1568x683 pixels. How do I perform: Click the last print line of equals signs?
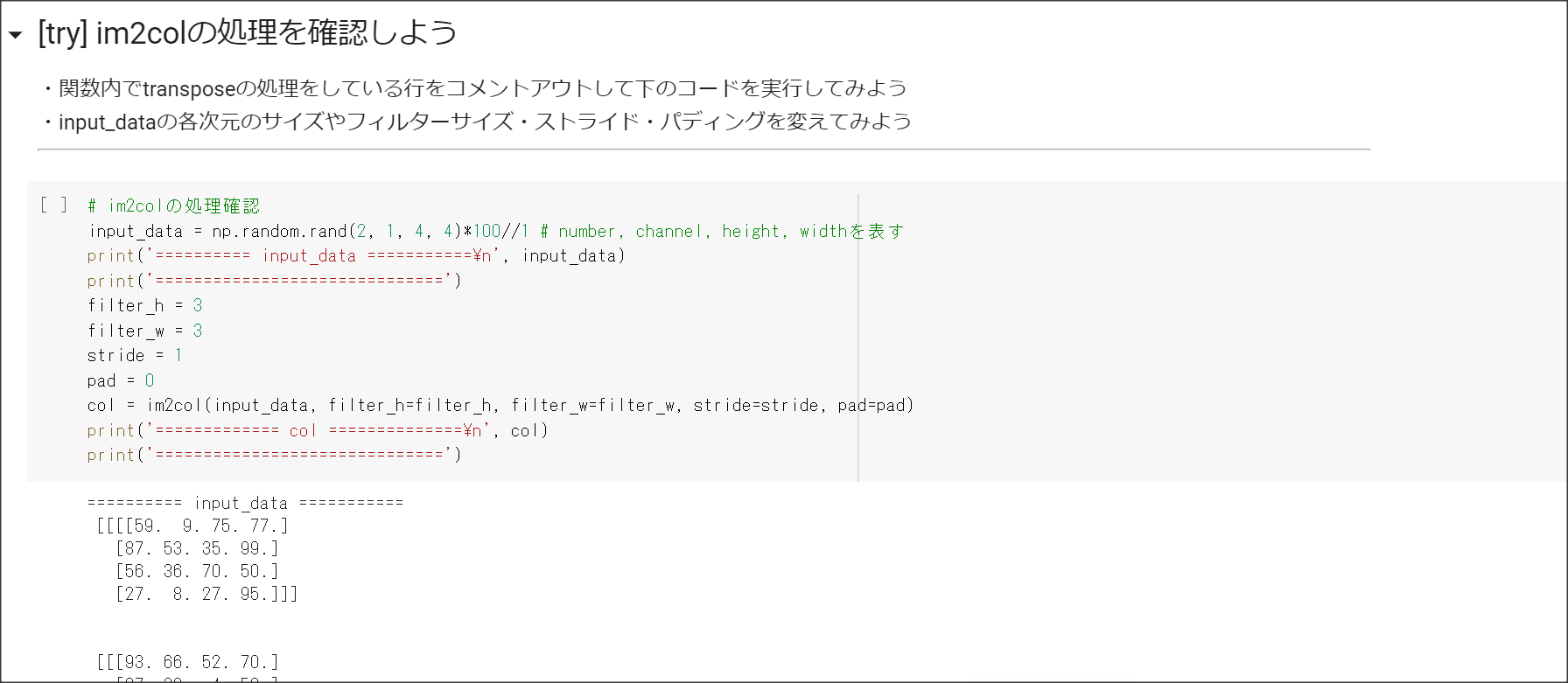tap(274, 456)
